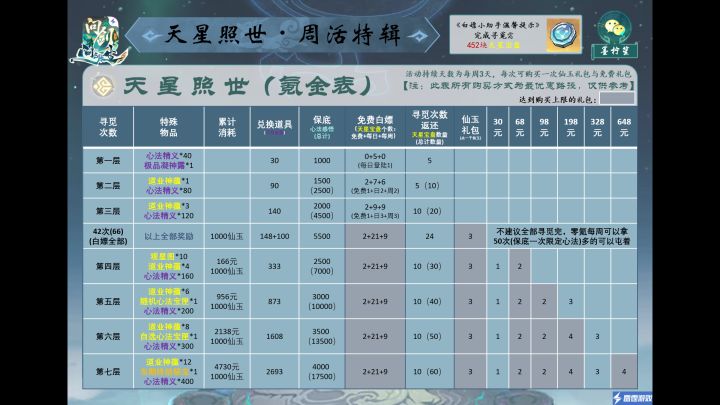720x405 pixels.
Task: Click the 30元 column header
Action: point(498,127)
